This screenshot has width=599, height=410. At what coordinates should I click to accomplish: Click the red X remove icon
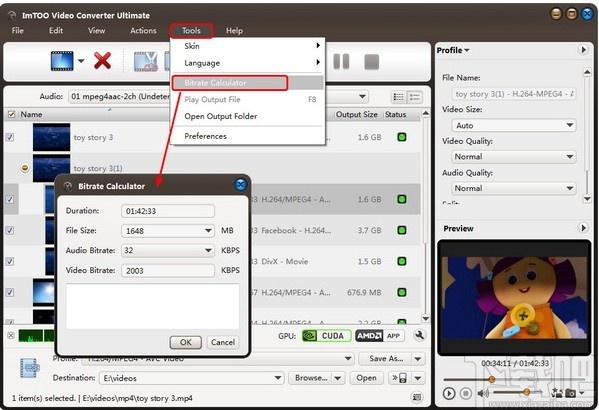pos(102,61)
